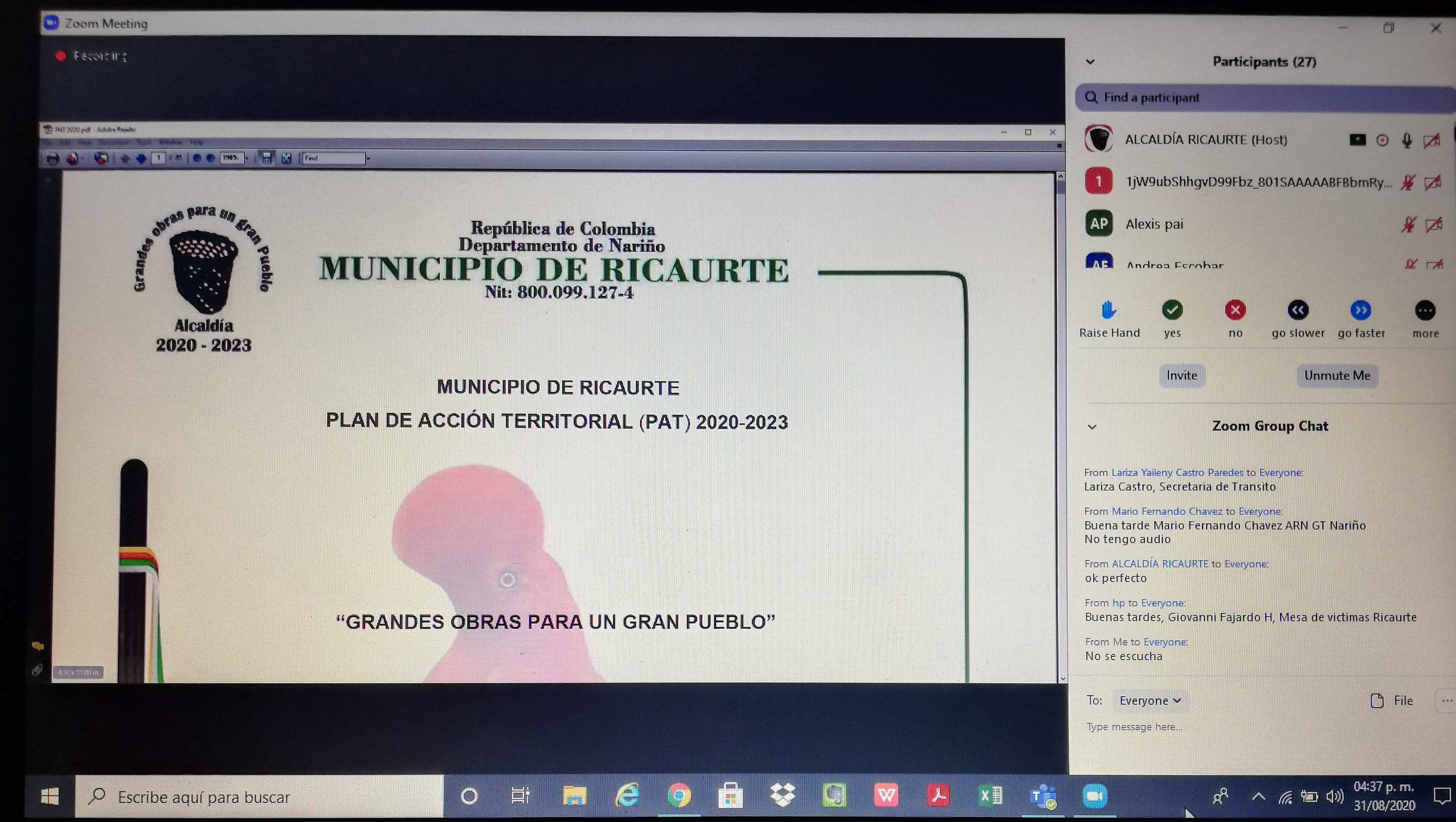This screenshot has width=1456, height=822.
Task: Open the more reactions icon
Action: [x=1425, y=310]
